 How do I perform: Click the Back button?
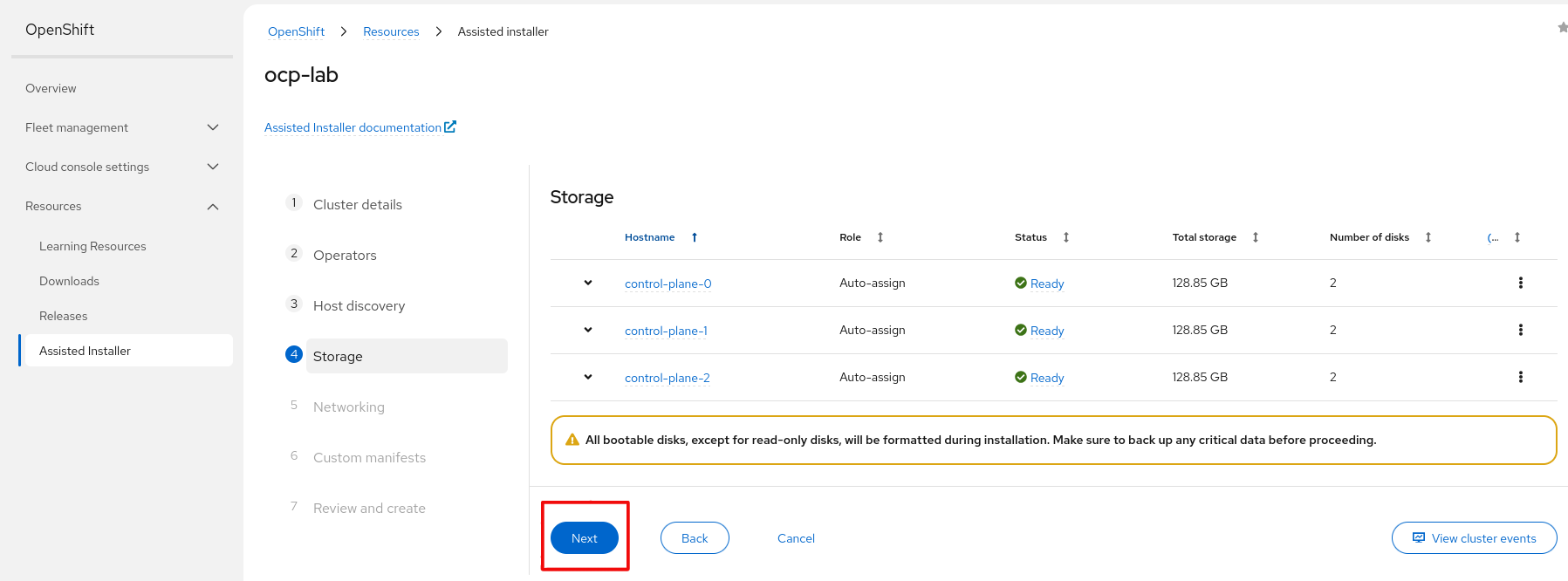click(x=695, y=538)
